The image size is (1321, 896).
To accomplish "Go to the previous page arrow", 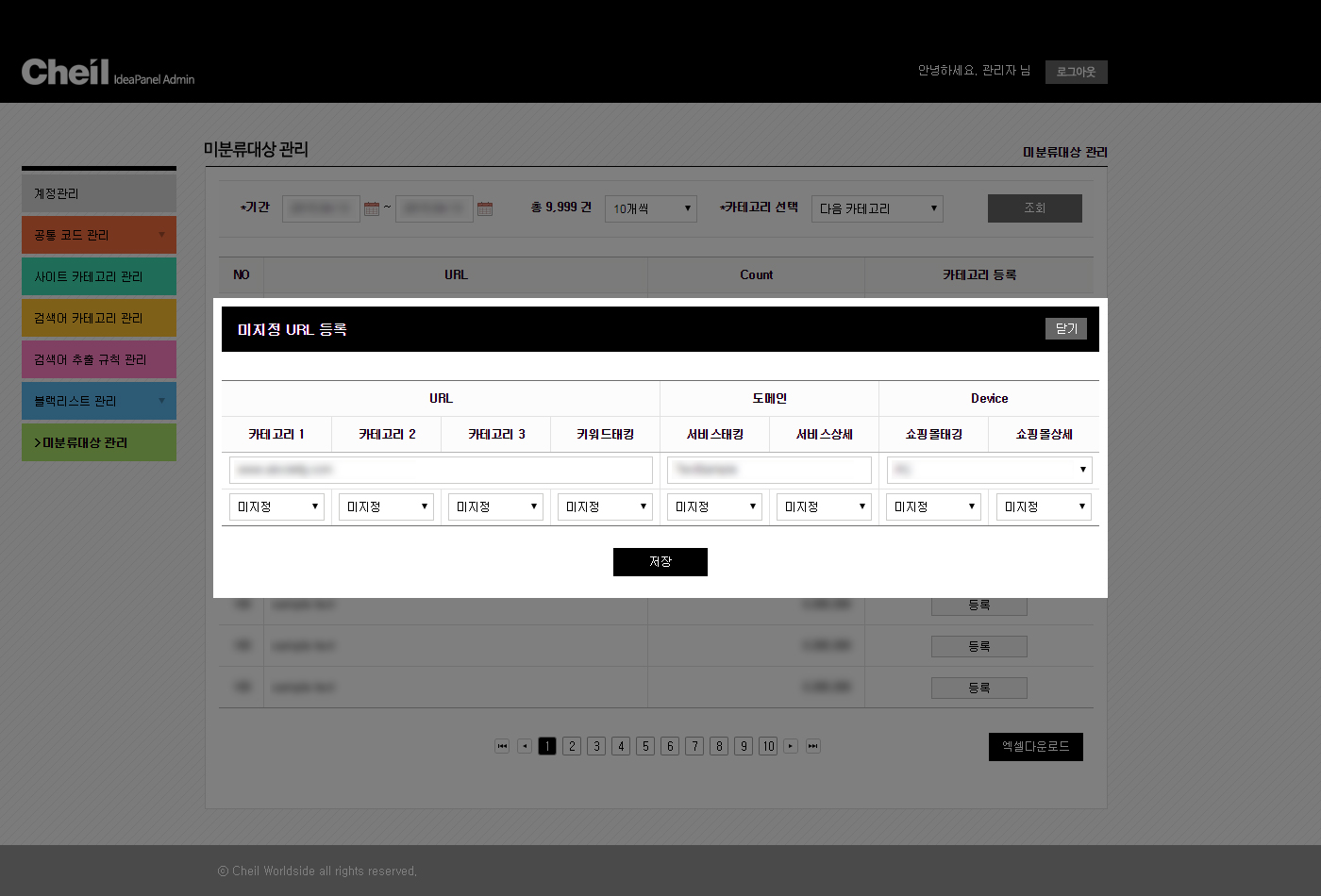I will 525,746.
